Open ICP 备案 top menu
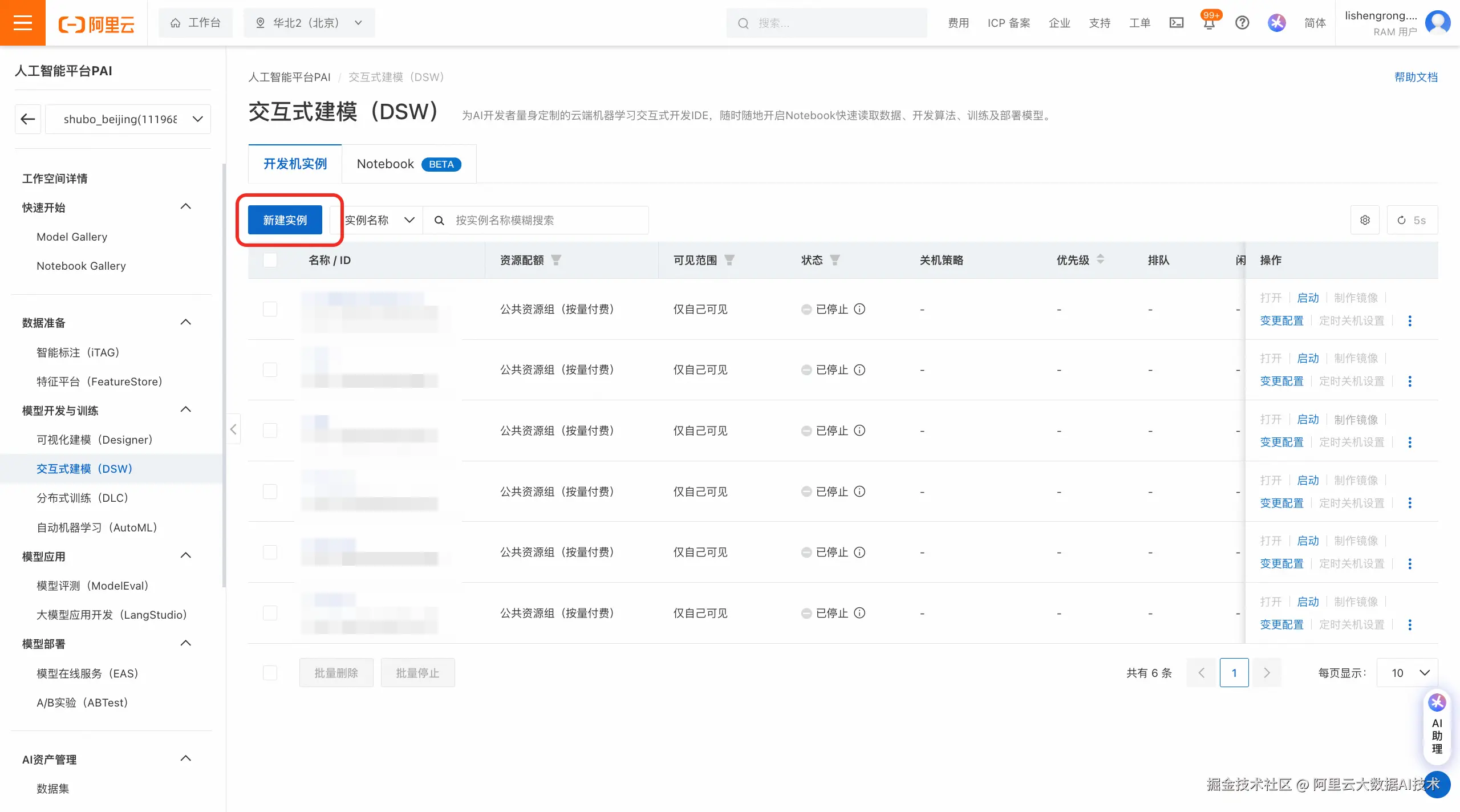The width and height of the screenshot is (1460, 812). [x=1009, y=23]
